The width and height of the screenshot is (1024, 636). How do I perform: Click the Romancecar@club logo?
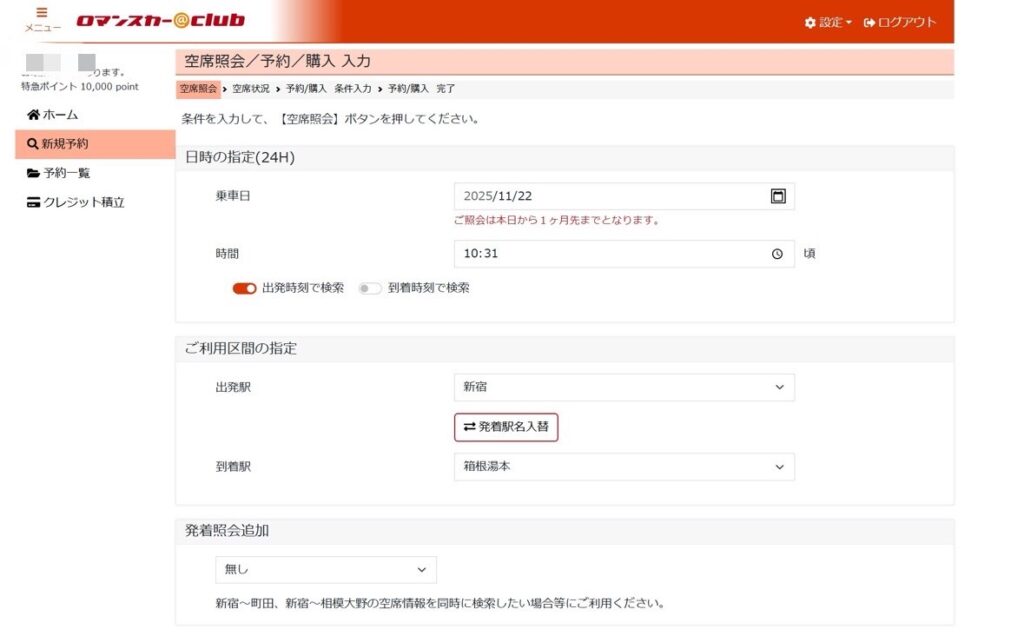click(160, 20)
